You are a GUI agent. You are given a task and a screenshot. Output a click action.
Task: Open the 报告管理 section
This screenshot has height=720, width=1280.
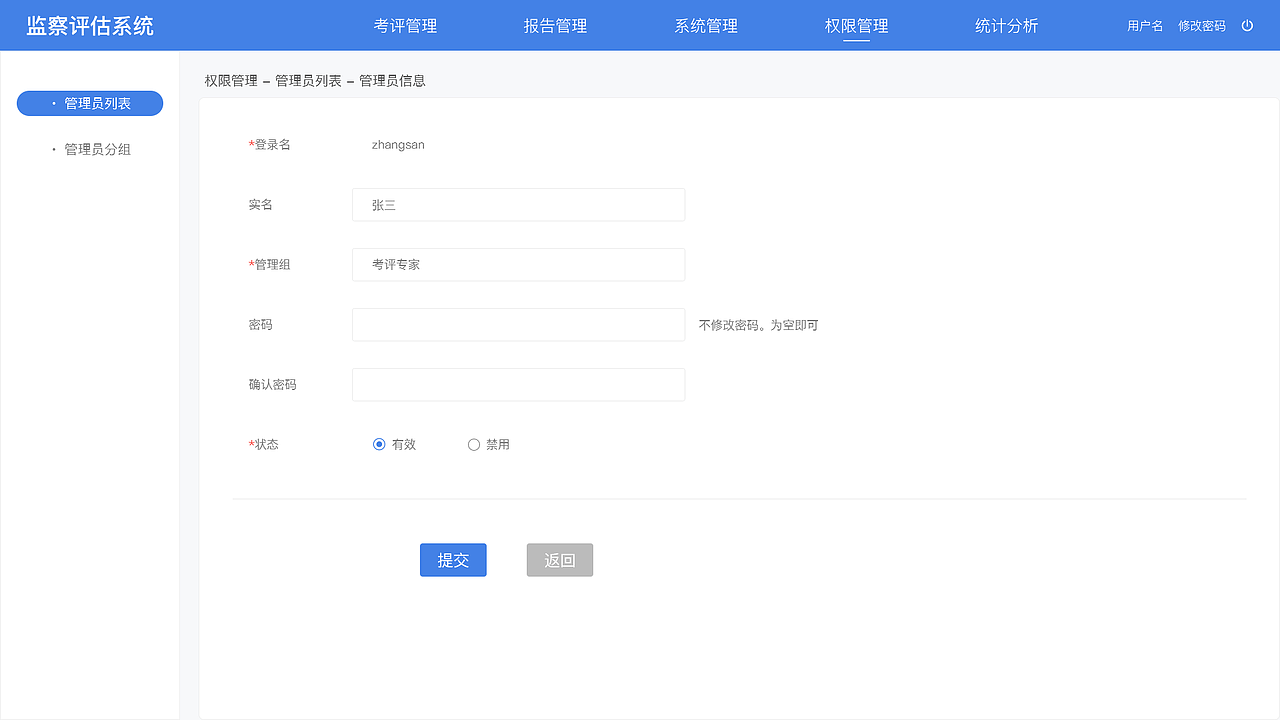[x=555, y=25]
